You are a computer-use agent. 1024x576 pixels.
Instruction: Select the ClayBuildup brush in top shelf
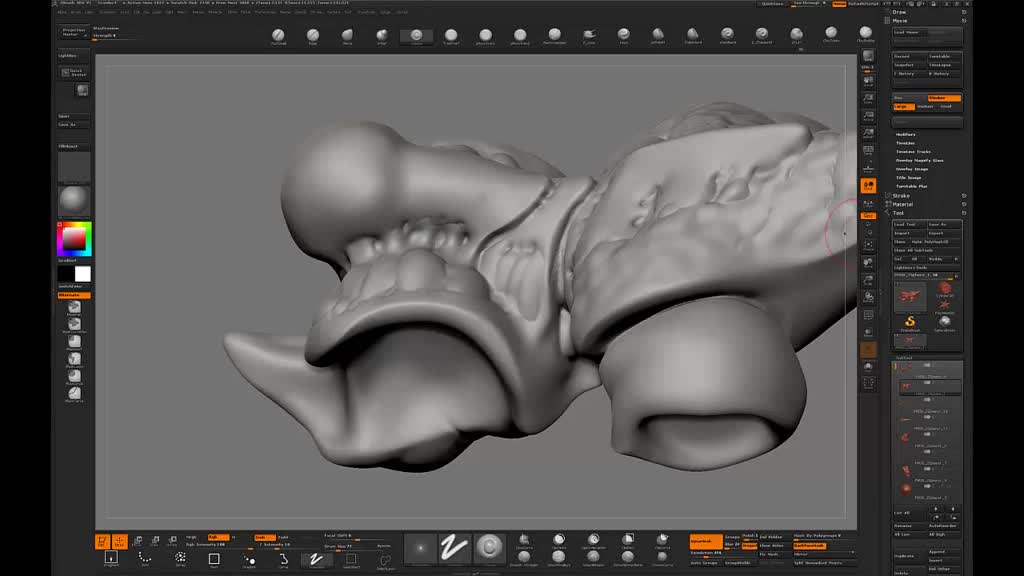(865, 34)
